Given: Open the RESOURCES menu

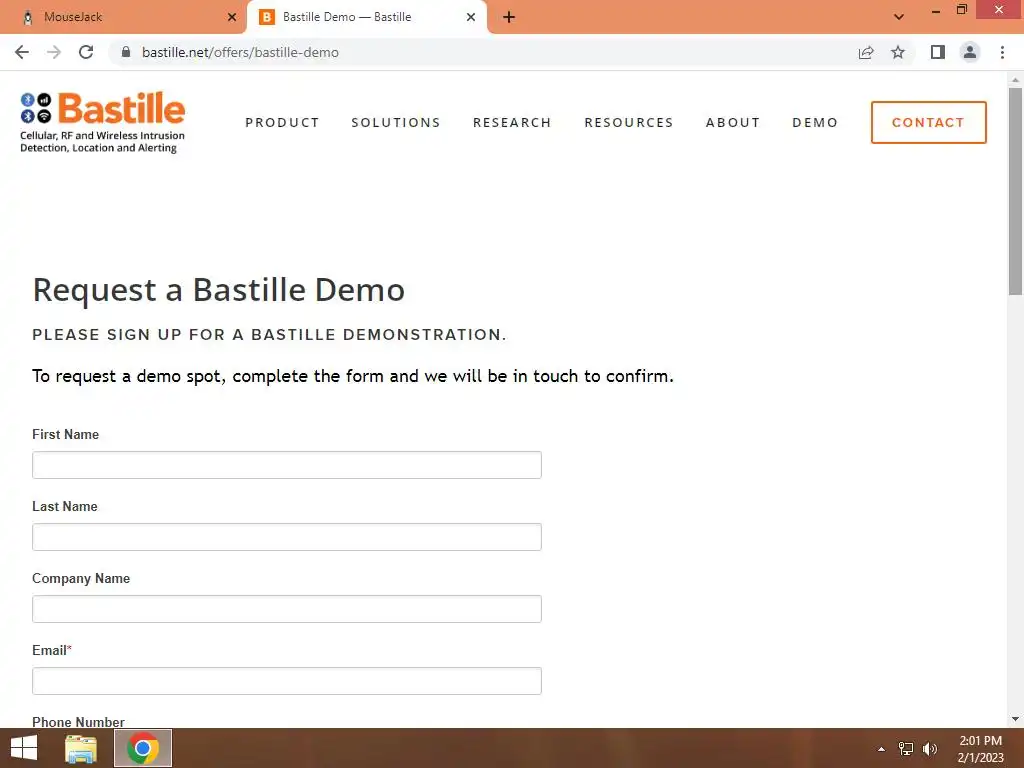Looking at the screenshot, I should (x=628, y=123).
